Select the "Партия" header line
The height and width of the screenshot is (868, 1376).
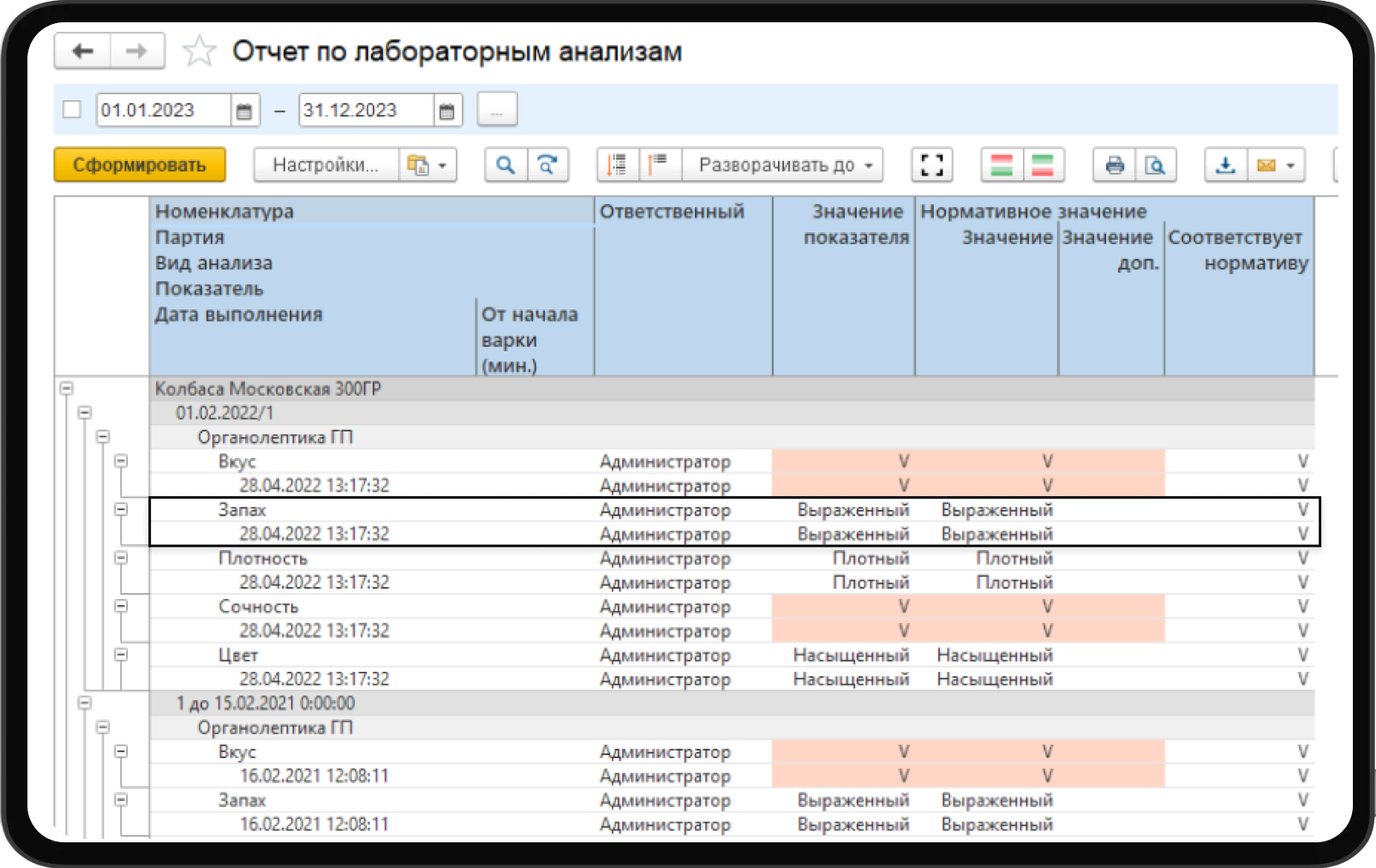coord(189,236)
